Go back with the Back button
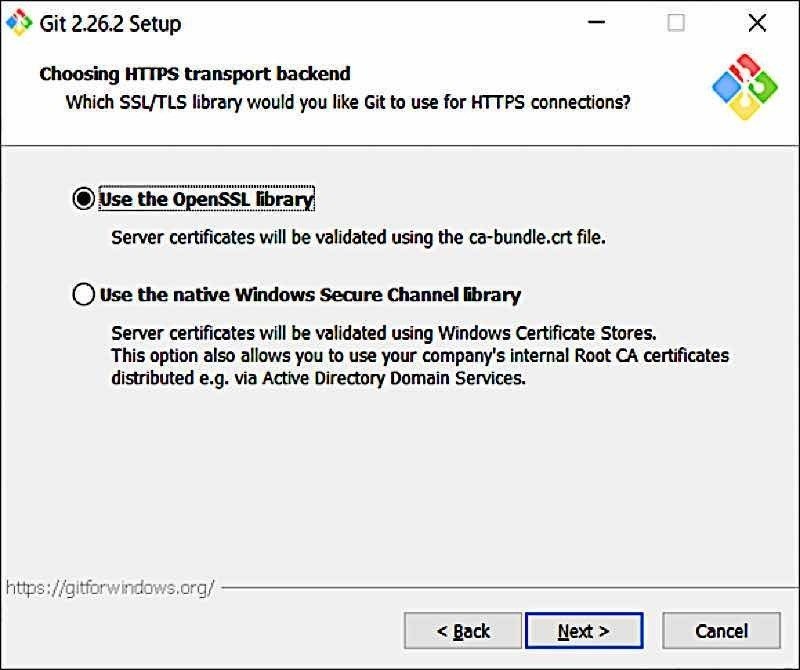Viewport: 800px width, 670px height. click(x=463, y=631)
